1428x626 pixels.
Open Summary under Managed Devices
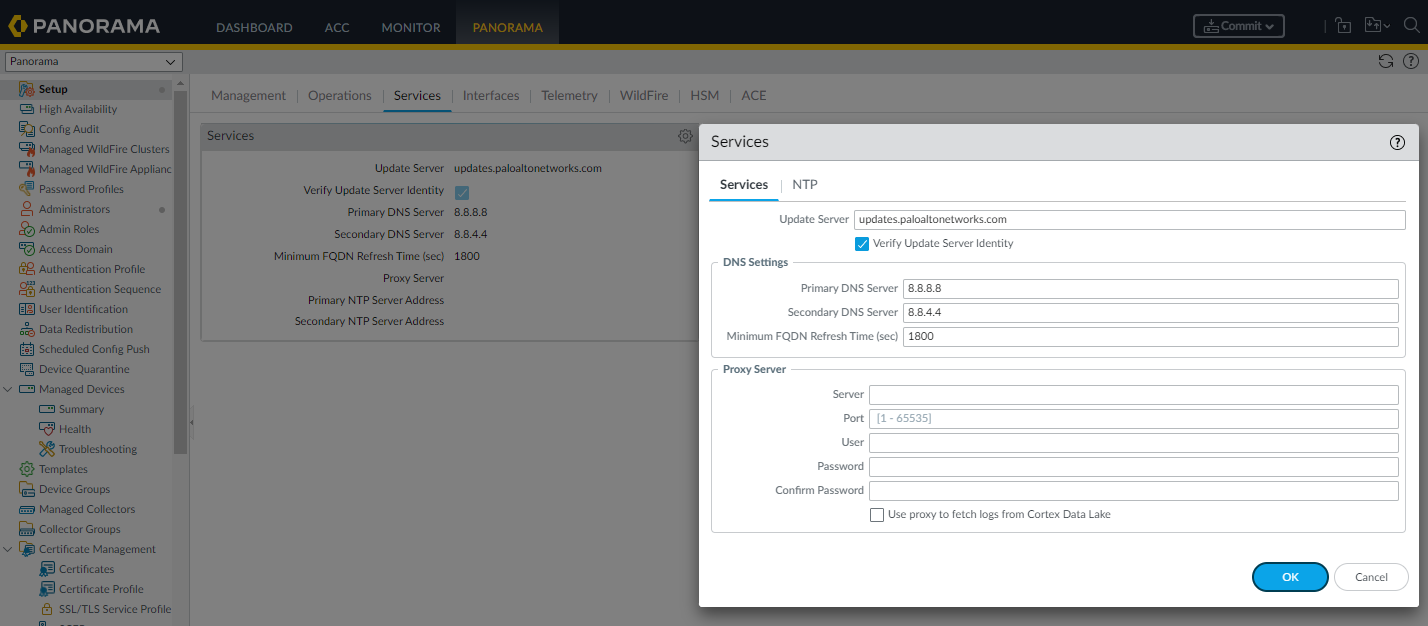(x=81, y=409)
